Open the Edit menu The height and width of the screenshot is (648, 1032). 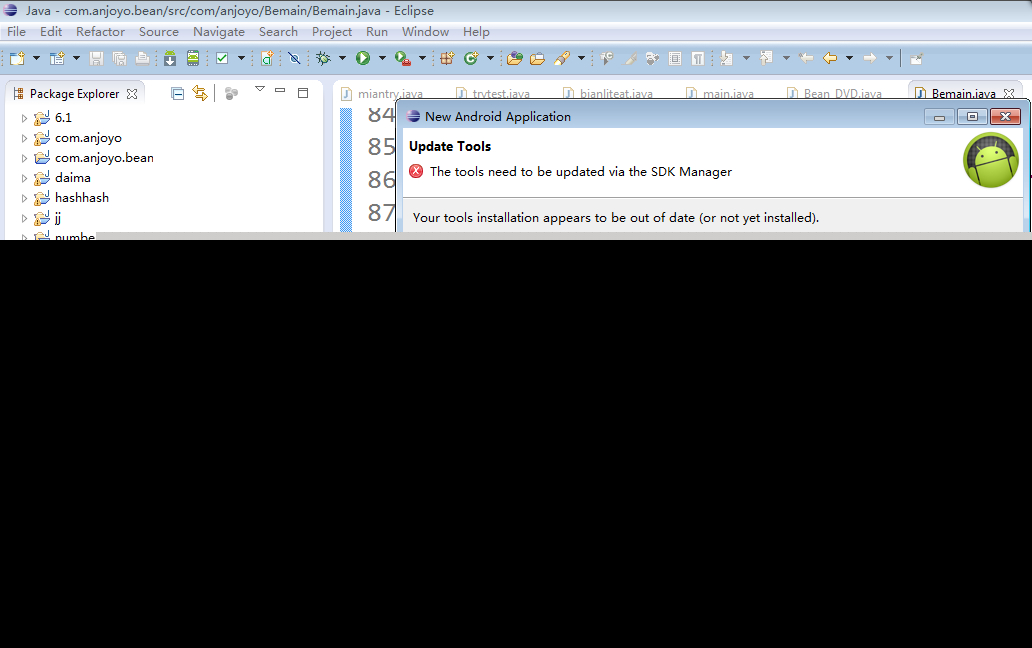pyautogui.click(x=51, y=32)
